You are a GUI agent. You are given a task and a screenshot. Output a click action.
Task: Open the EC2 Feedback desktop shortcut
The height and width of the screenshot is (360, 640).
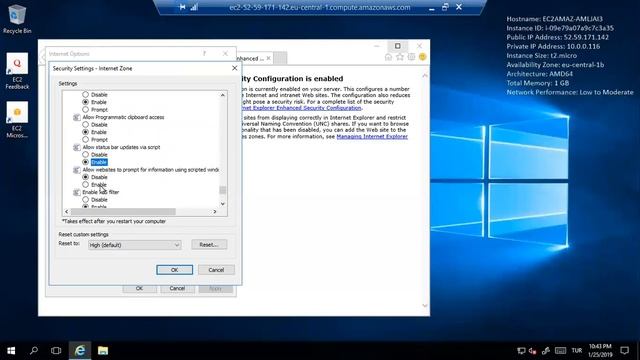coord(17,71)
